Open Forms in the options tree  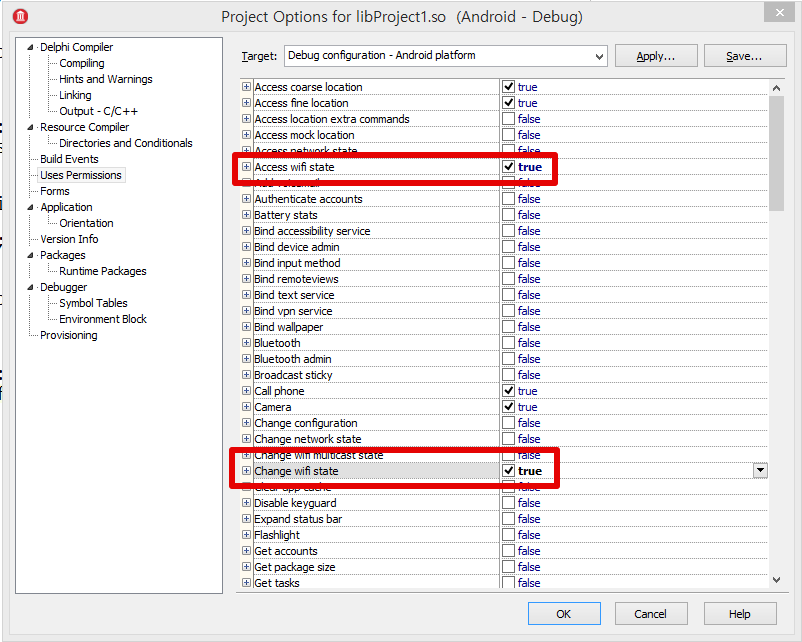point(55,191)
